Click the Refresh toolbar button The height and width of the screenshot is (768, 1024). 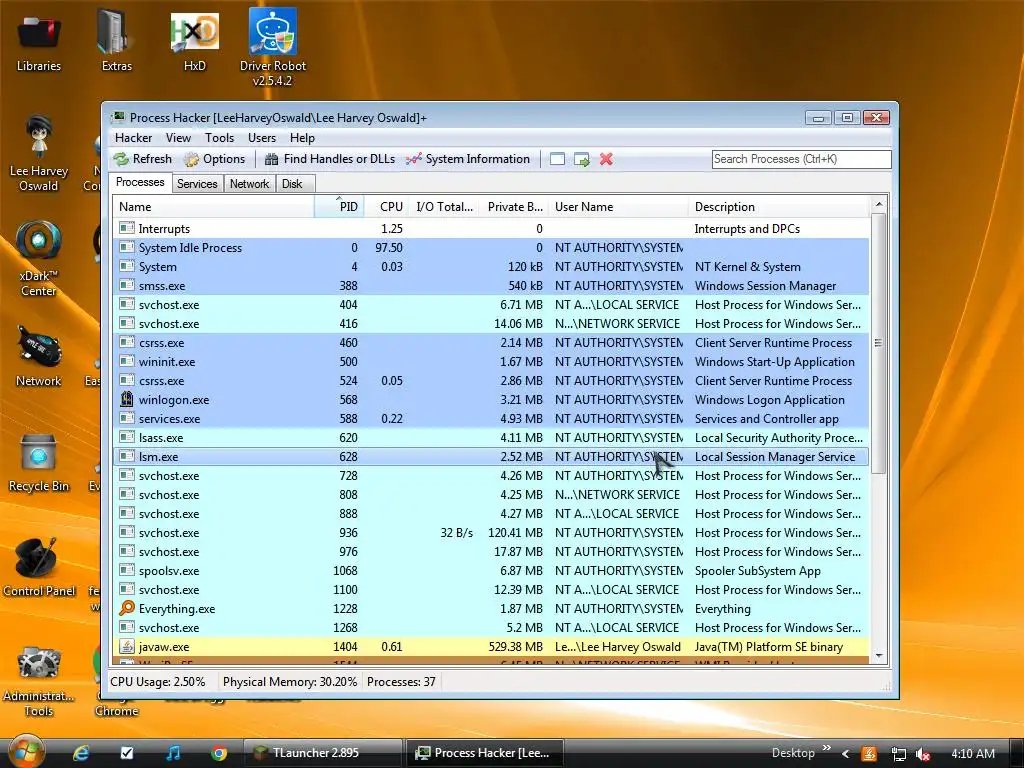[143, 159]
